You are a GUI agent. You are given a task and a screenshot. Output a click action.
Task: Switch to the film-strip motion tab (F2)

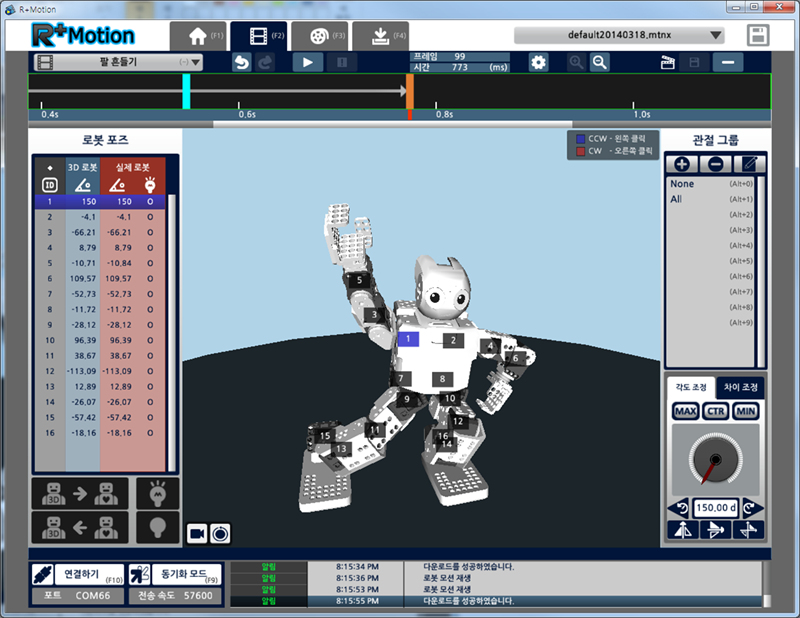[x=259, y=36]
